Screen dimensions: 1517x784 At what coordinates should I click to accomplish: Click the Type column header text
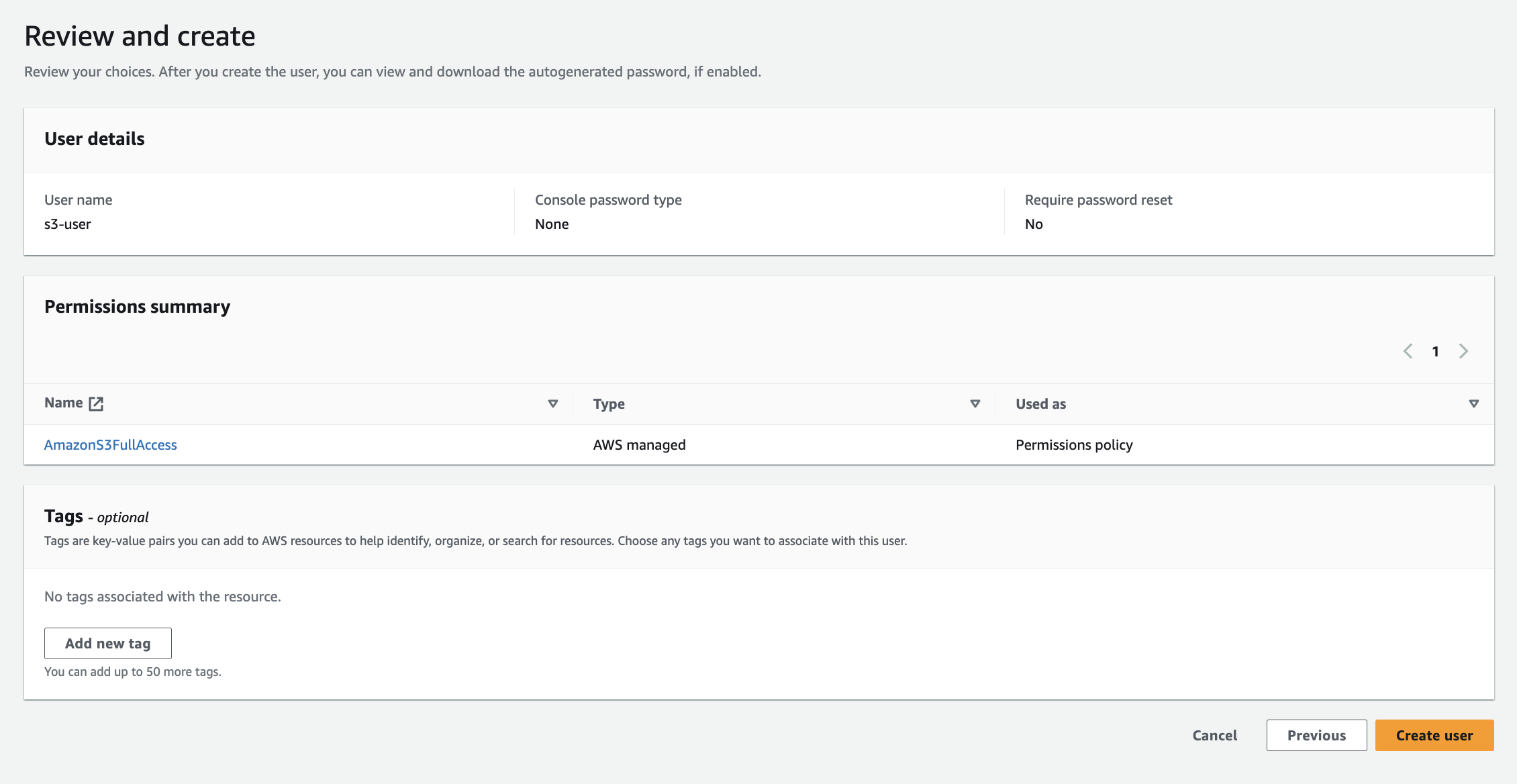(609, 404)
